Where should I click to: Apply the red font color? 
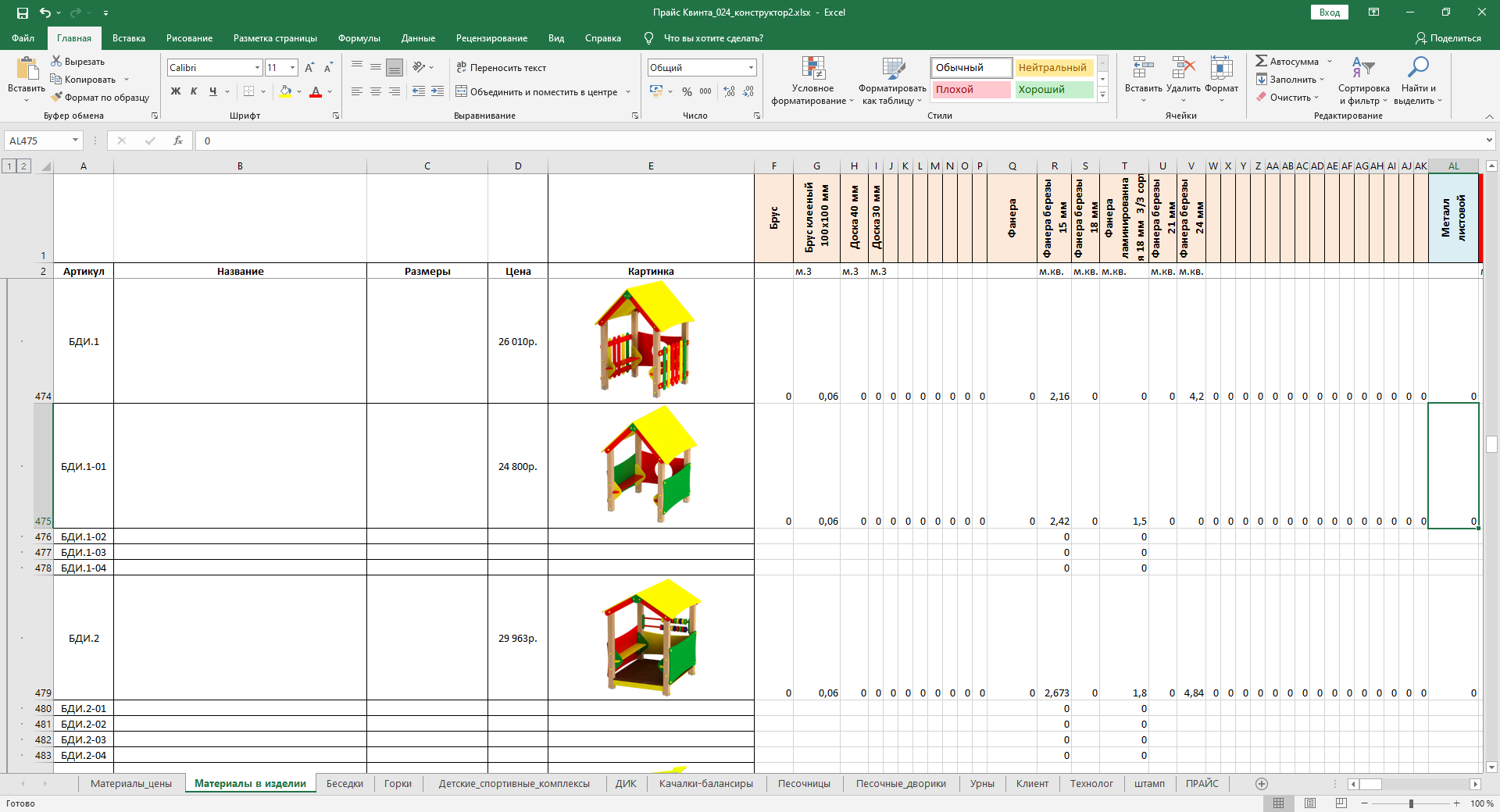(316, 91)
